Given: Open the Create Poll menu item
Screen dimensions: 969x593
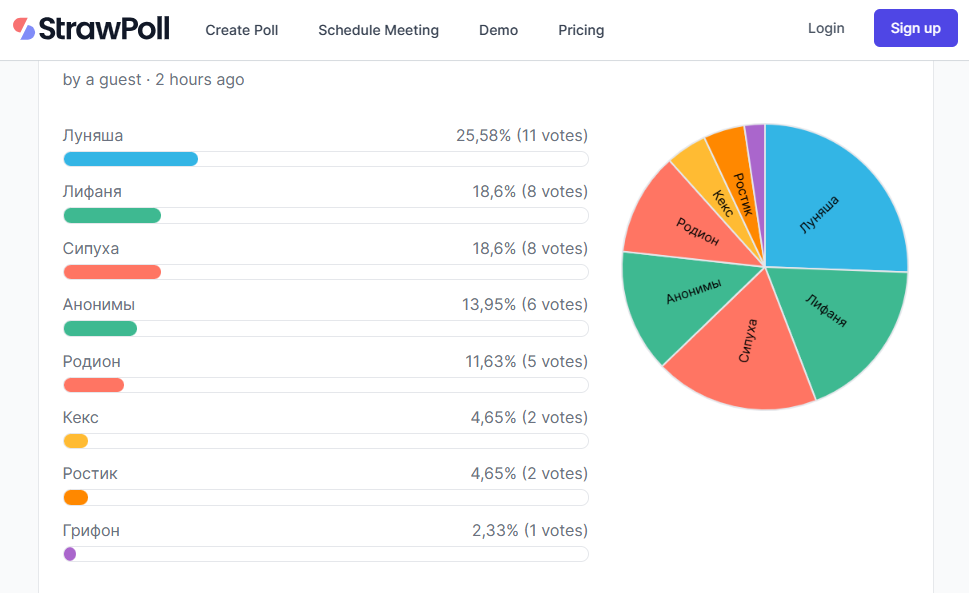Looking at the screenshot, I should [x=242, y=30].
